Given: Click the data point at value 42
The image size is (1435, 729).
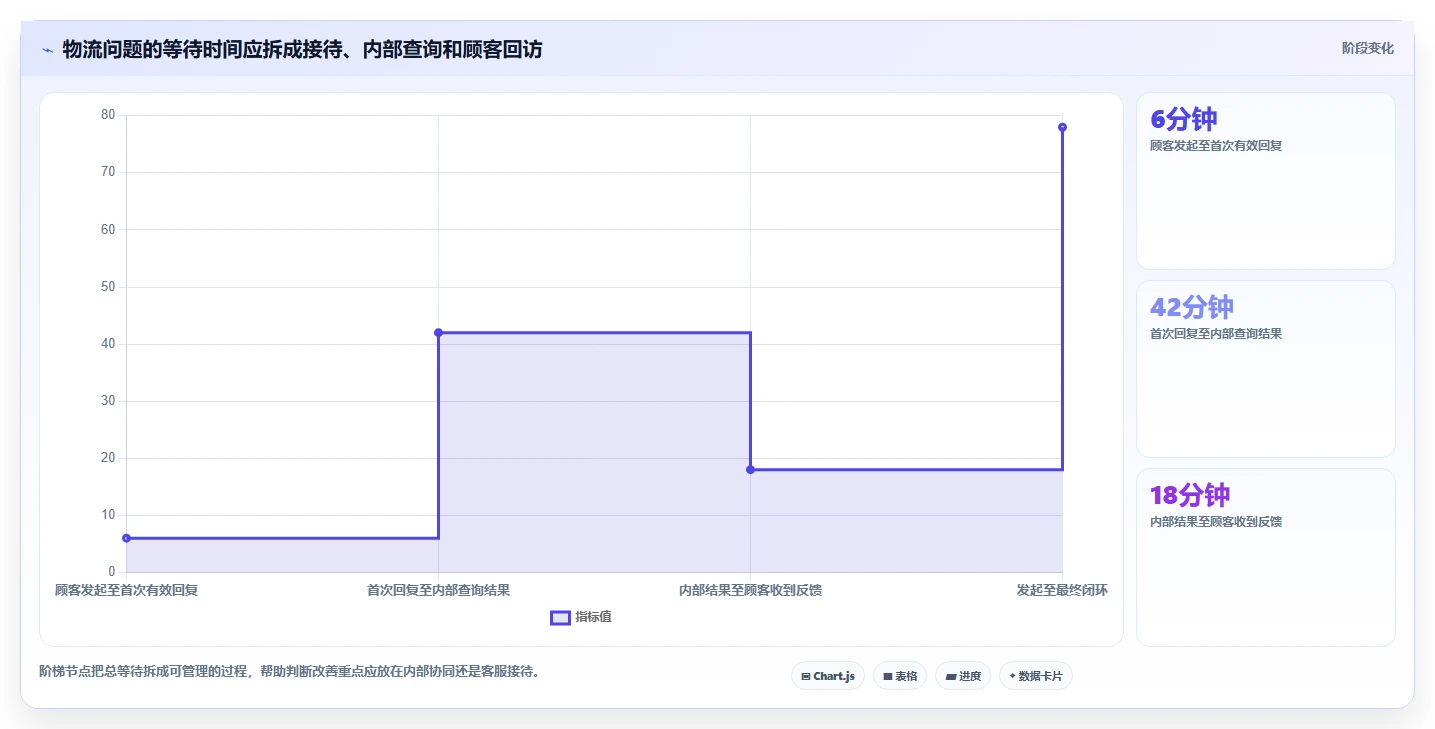Looking at the screenshot, I should point(438,332).
